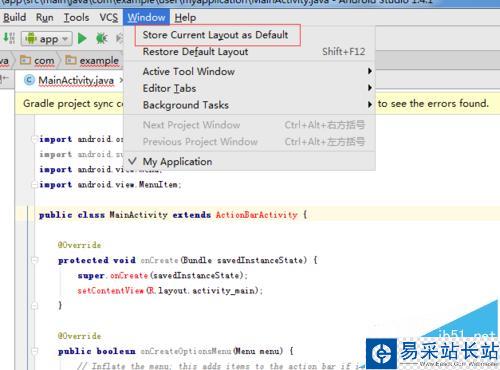Click the 'super.onCreate' line in code
Screen dimensions: 500x370
pyautogui.click(x=163, y=276)
